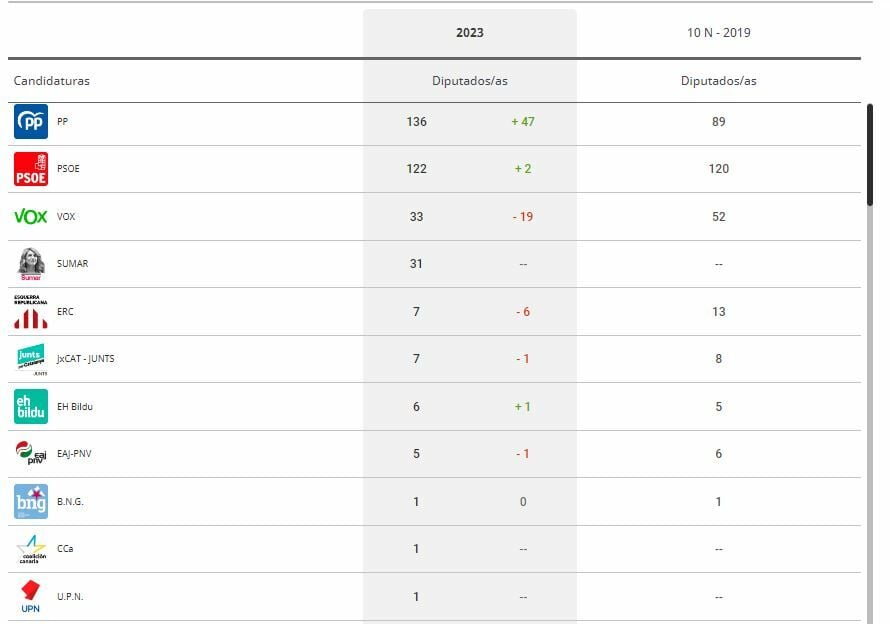This screenshot has width=890, height=624.
Task: Click the green VOX logo
Action: pyautogui.click(x=31, y=216)
